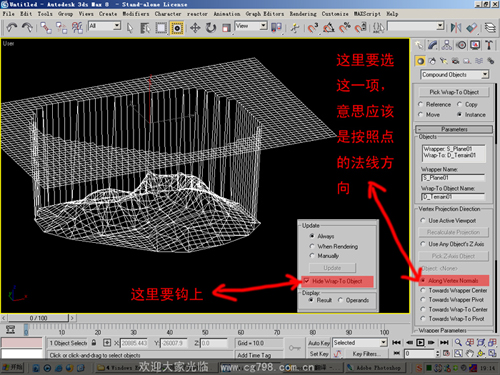Open the Selected key filter dropdown
Screen dimensions: 500x375
click(x=360, y=343)
